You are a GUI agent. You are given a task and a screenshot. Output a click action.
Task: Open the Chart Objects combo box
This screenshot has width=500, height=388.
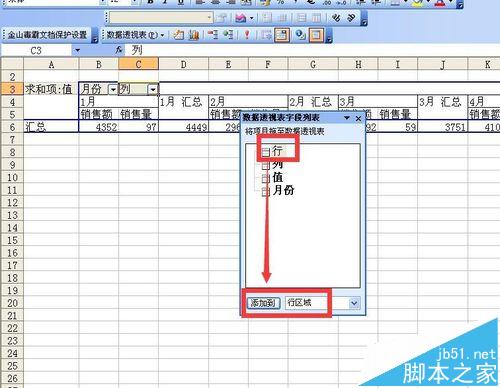[x=161, y=17]
